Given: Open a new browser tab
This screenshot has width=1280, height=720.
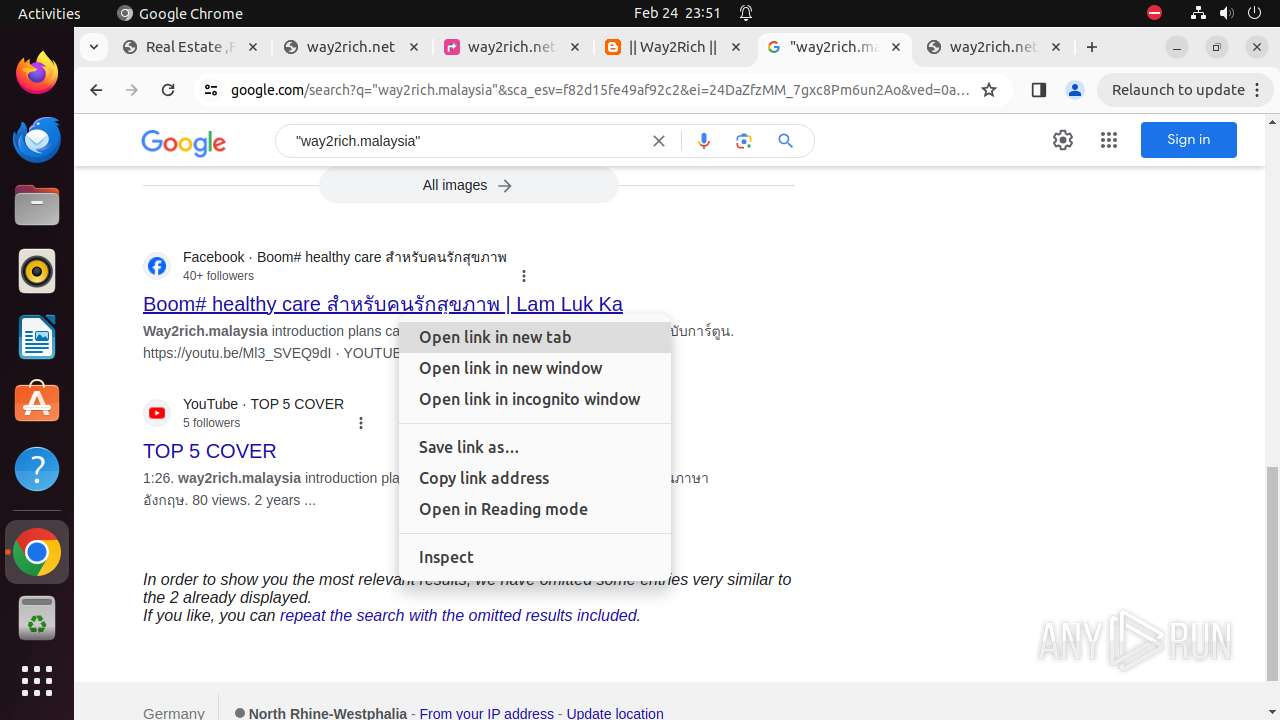Looking at the screenshot, I should point(1092,47).
